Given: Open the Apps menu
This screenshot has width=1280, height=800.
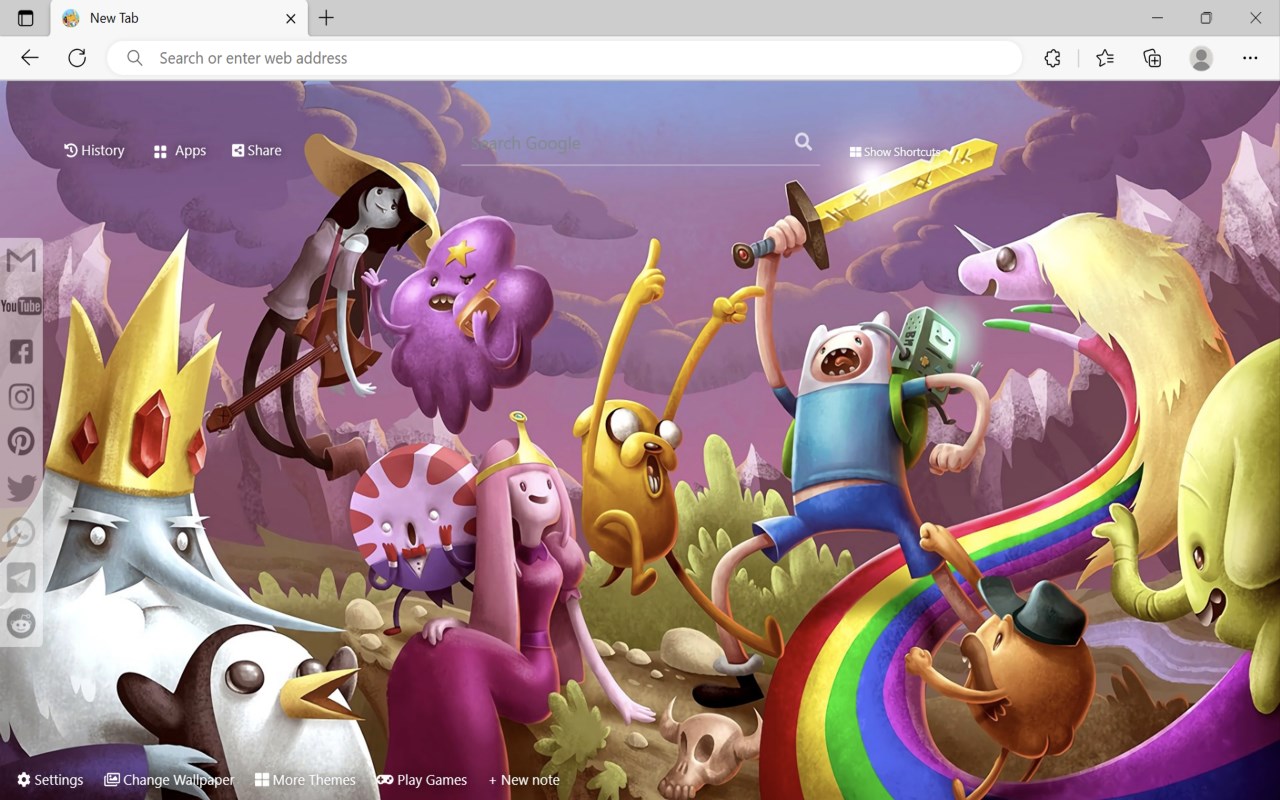Looking at the screenshot, I should [x=180, y=151].
